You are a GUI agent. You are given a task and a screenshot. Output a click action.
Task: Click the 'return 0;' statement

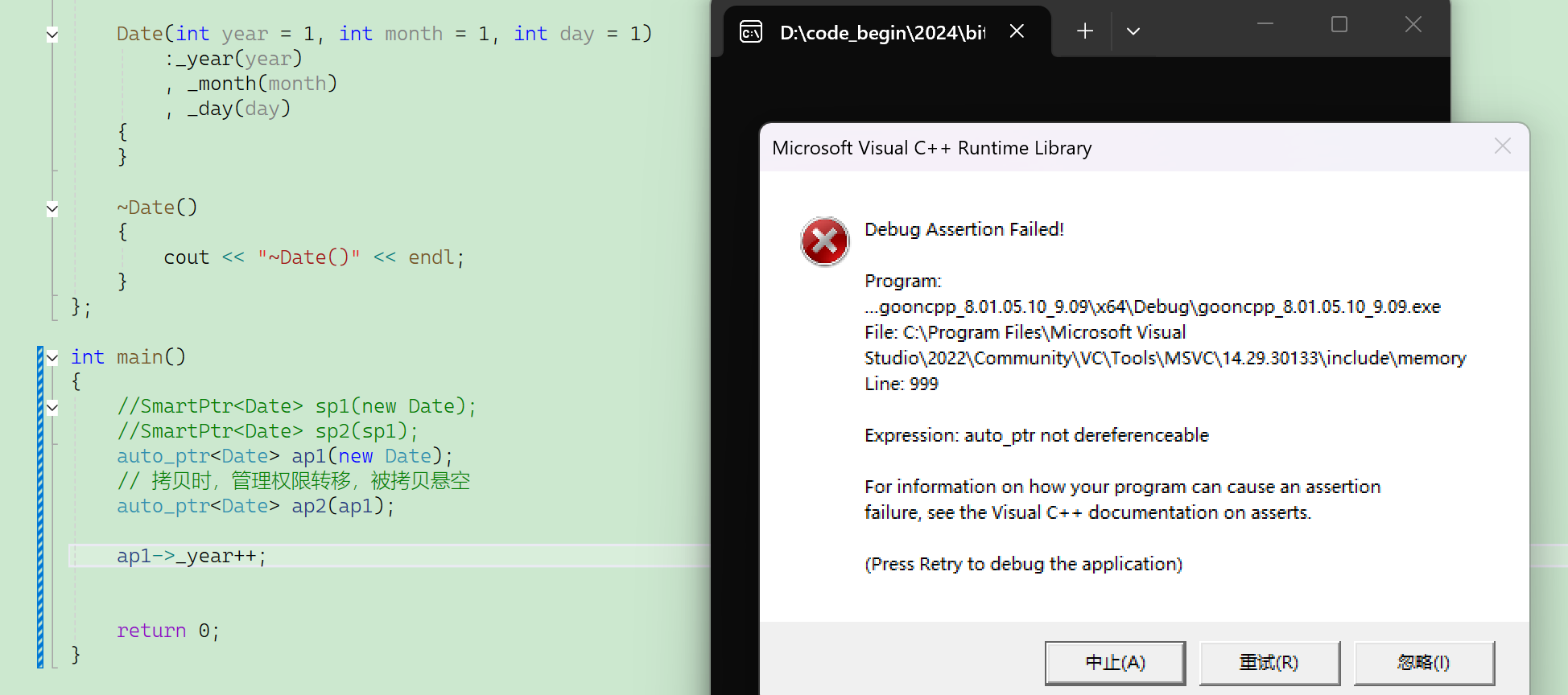168,631
